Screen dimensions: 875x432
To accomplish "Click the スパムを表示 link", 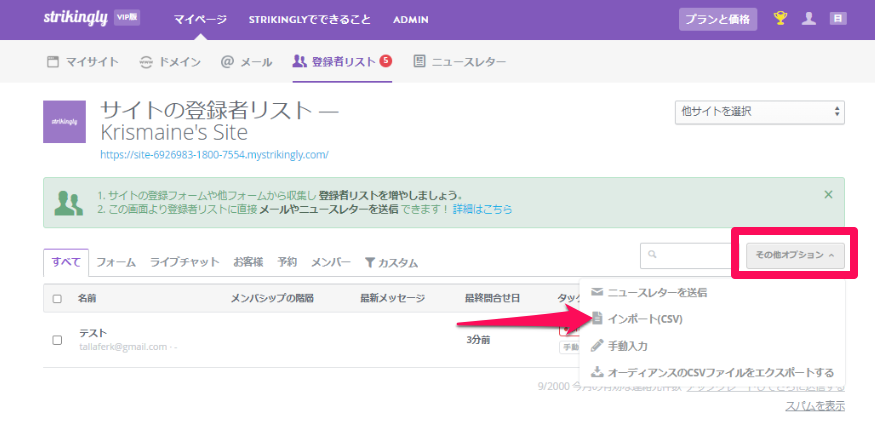I will [815, 406].
